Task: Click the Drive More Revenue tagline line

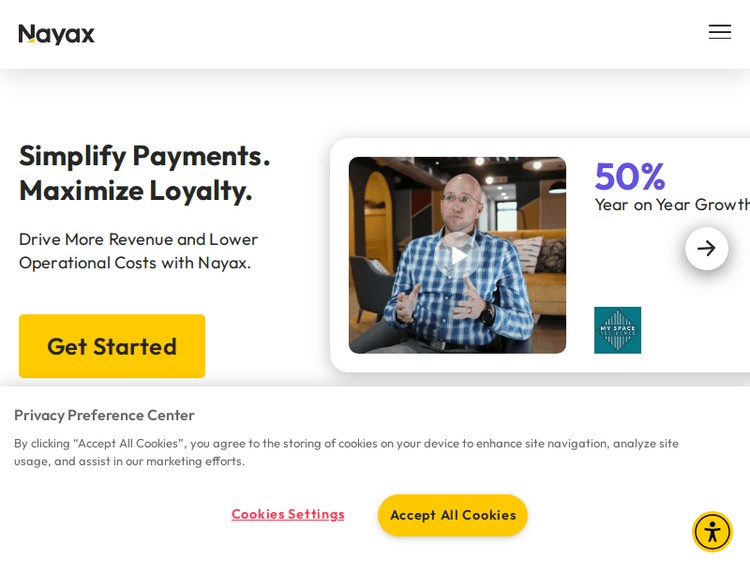Action: click(138, 239)
